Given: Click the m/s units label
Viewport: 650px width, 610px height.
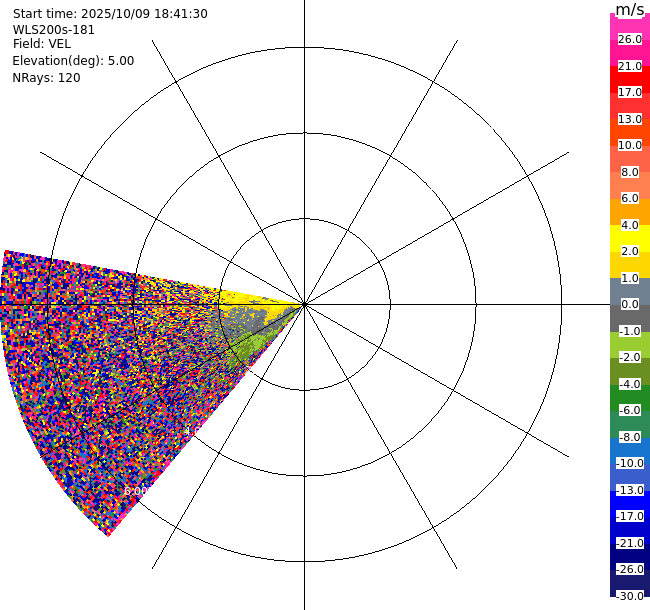Looking at the screenshot, I should coord(630,9).
